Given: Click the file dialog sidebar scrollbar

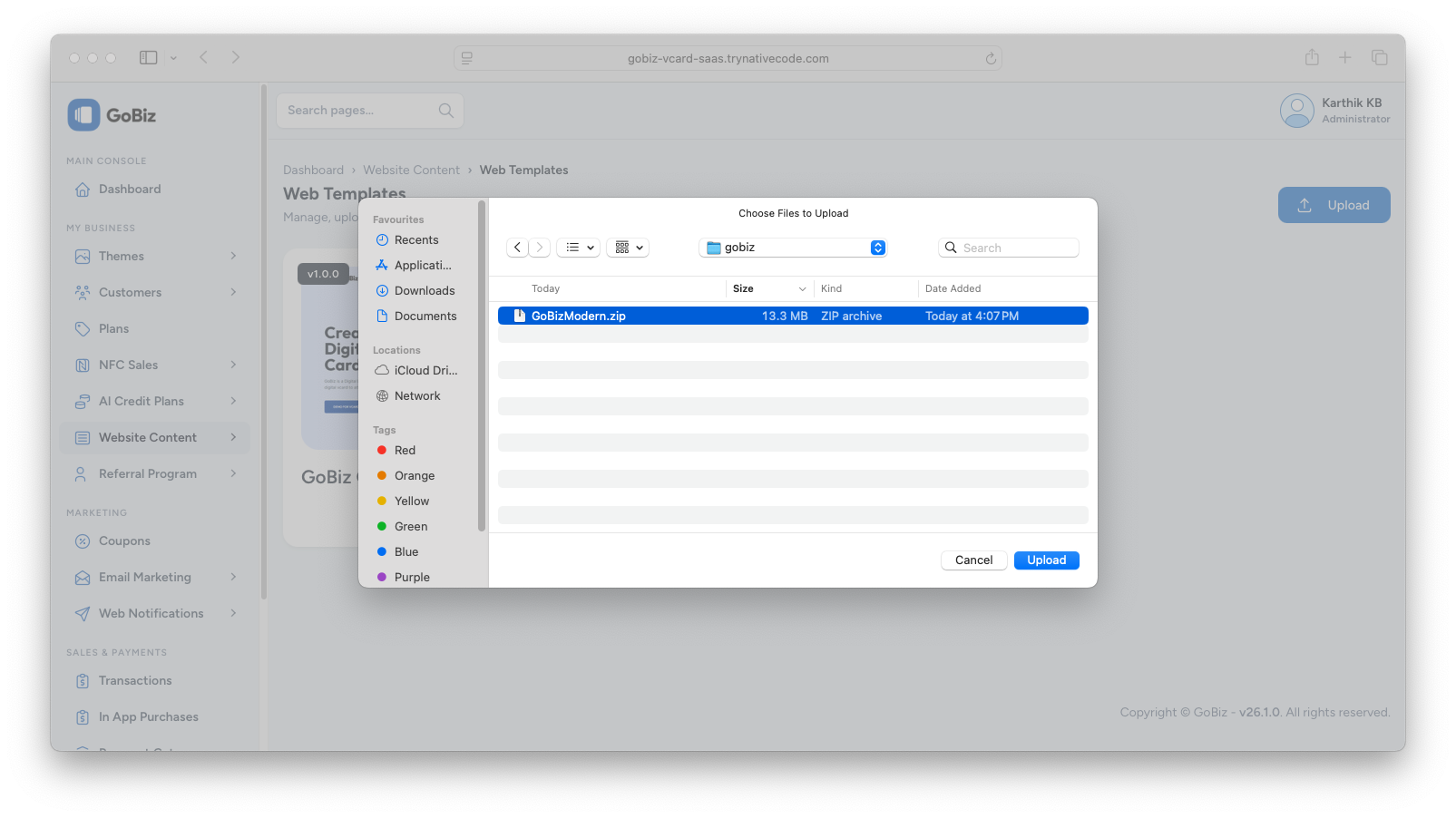Looking at the screenshot, I should pyautogui.click(x=482, y=366).
